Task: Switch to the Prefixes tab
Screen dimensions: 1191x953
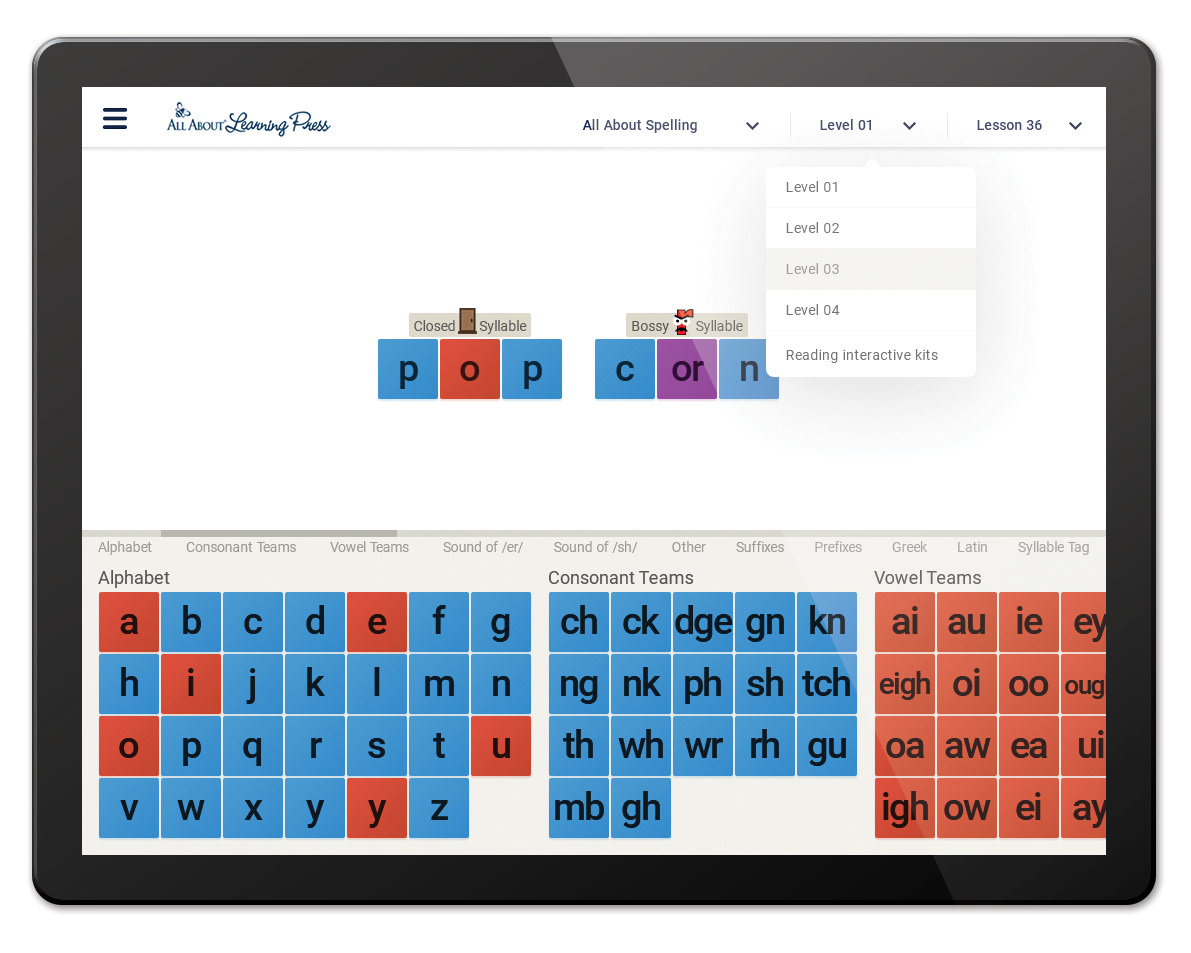Action: point(838,547)
